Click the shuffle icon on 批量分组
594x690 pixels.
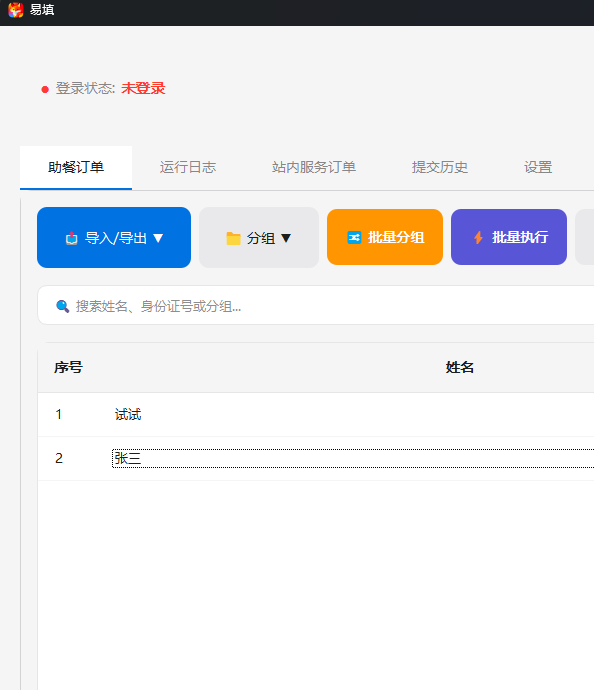point(354,238)
